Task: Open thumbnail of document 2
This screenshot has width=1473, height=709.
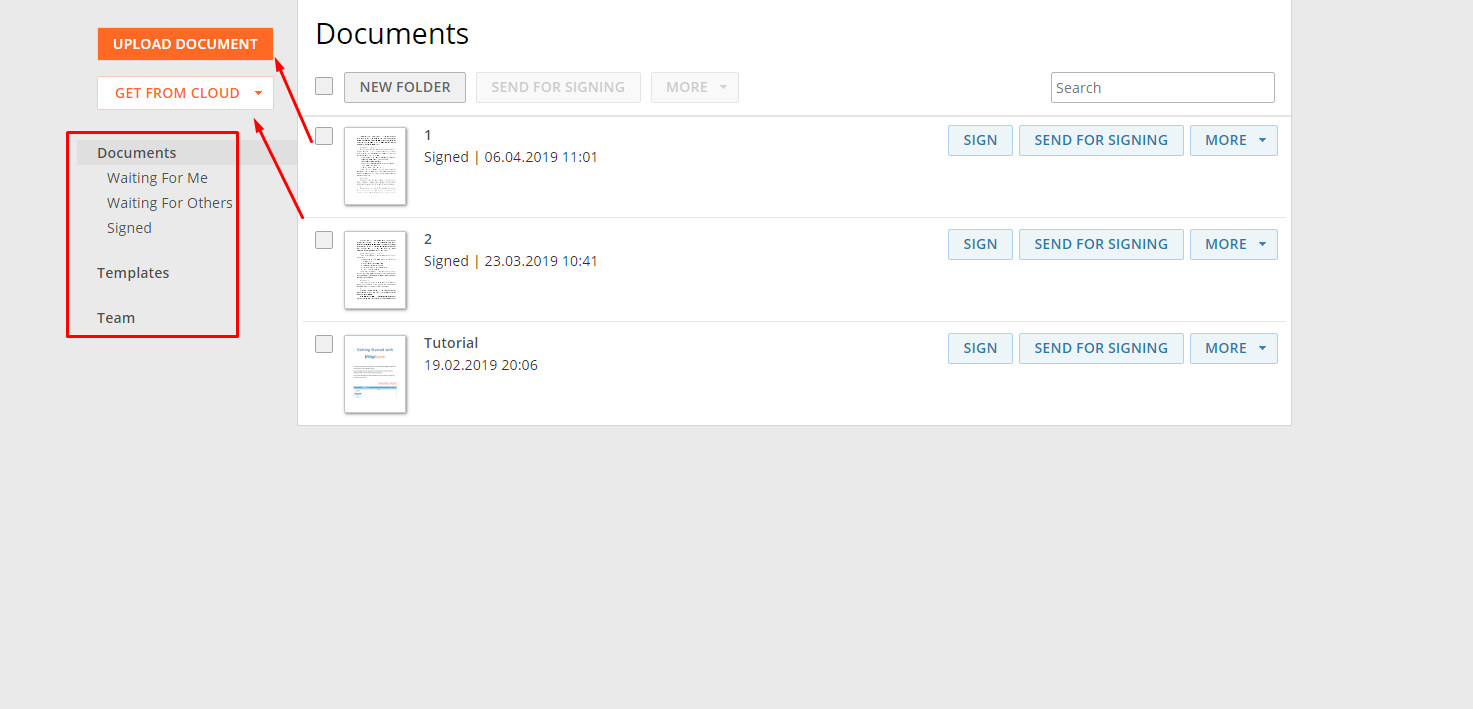Action: tap(375, 270)
